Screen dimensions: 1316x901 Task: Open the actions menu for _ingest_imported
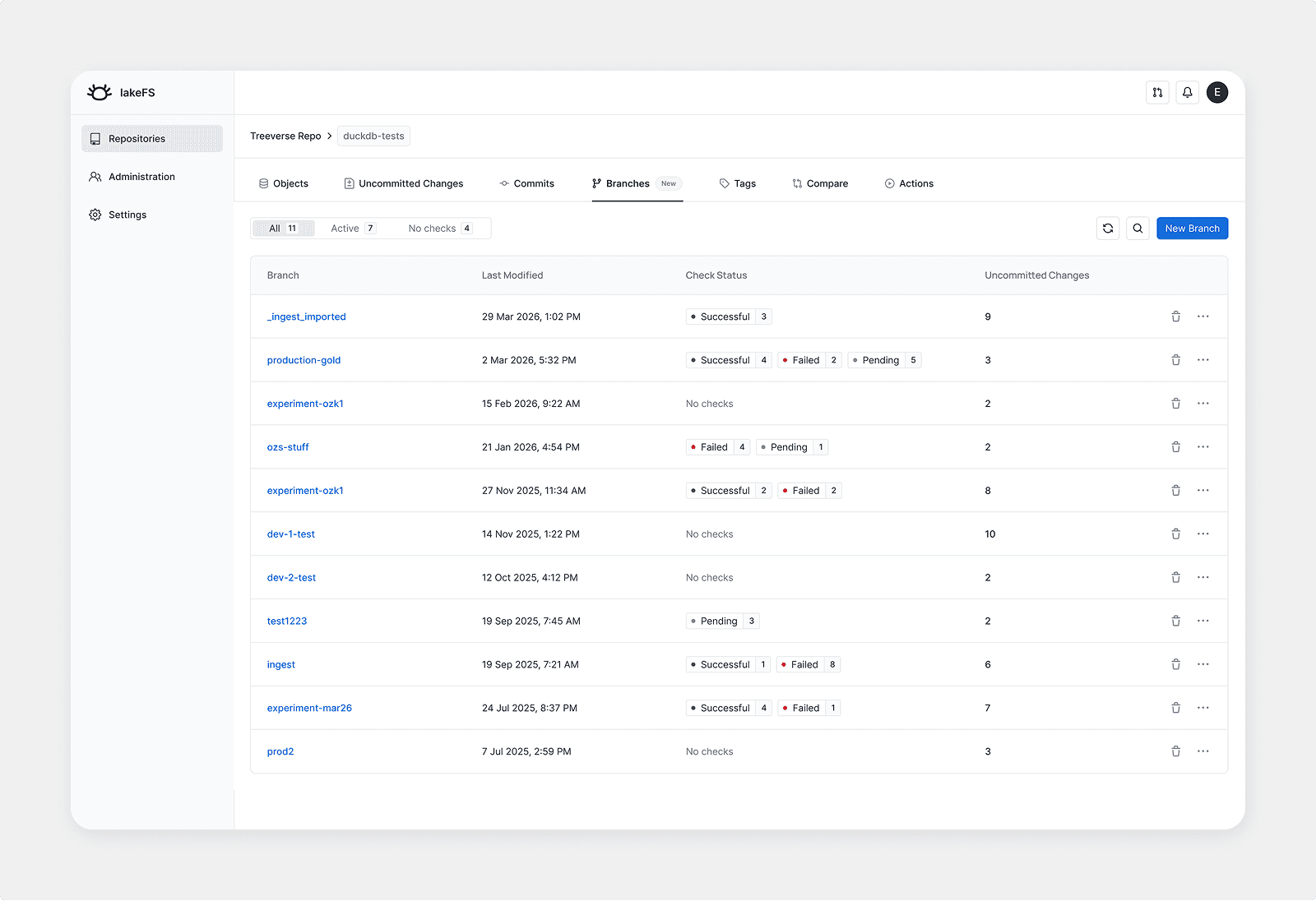[1203, 316]
